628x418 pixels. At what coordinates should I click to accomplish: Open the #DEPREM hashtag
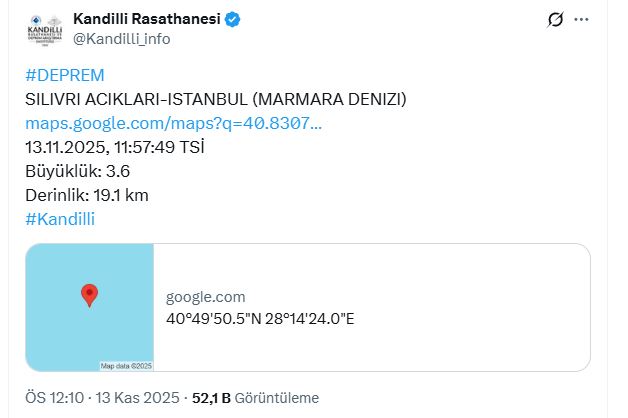click(64, 75)
